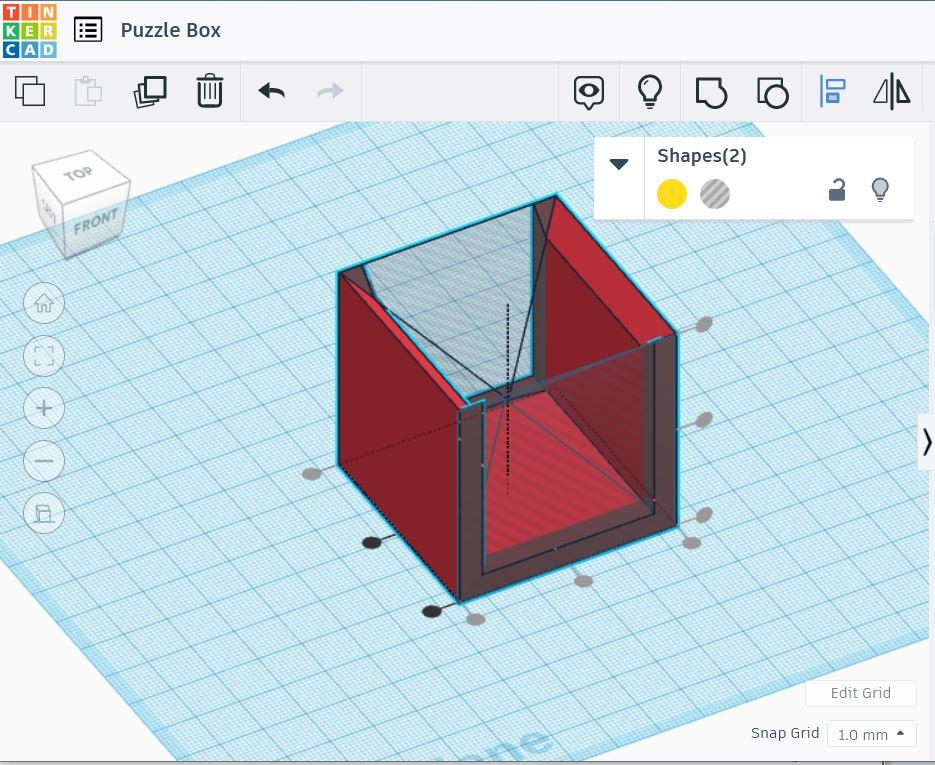Click the Home view button

[44, 303]
